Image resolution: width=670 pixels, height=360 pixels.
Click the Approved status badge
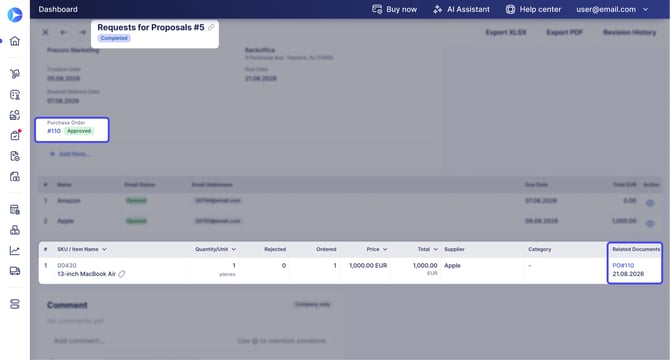pos(79,131)
